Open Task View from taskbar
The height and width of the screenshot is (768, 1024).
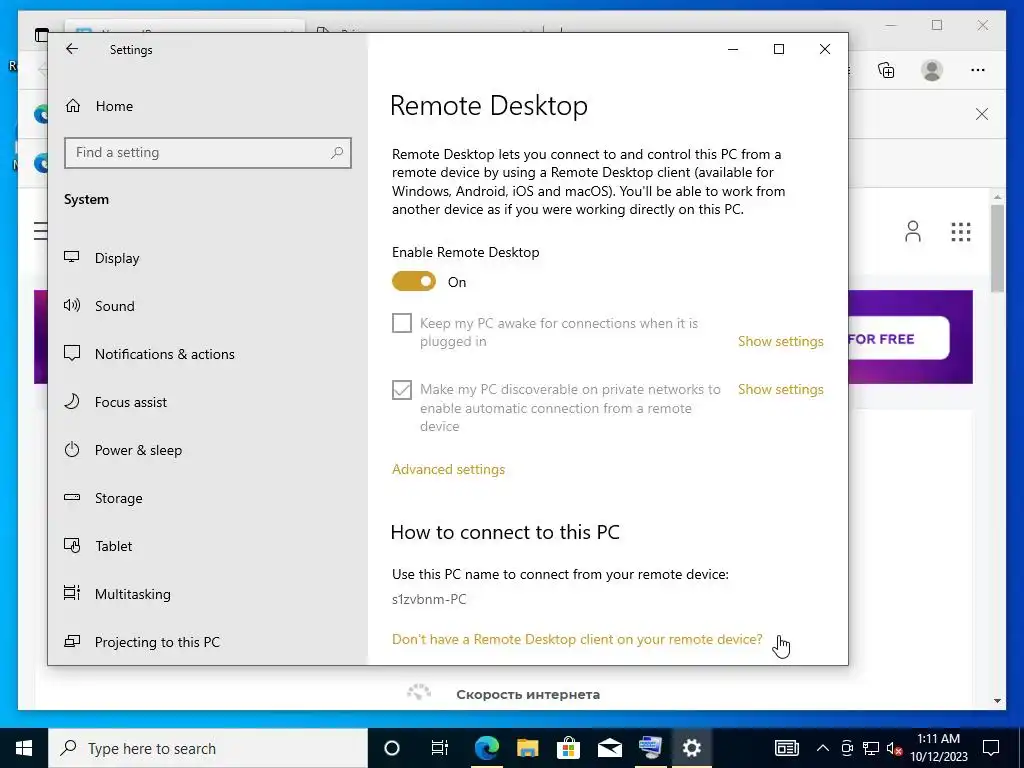[440, 748]
